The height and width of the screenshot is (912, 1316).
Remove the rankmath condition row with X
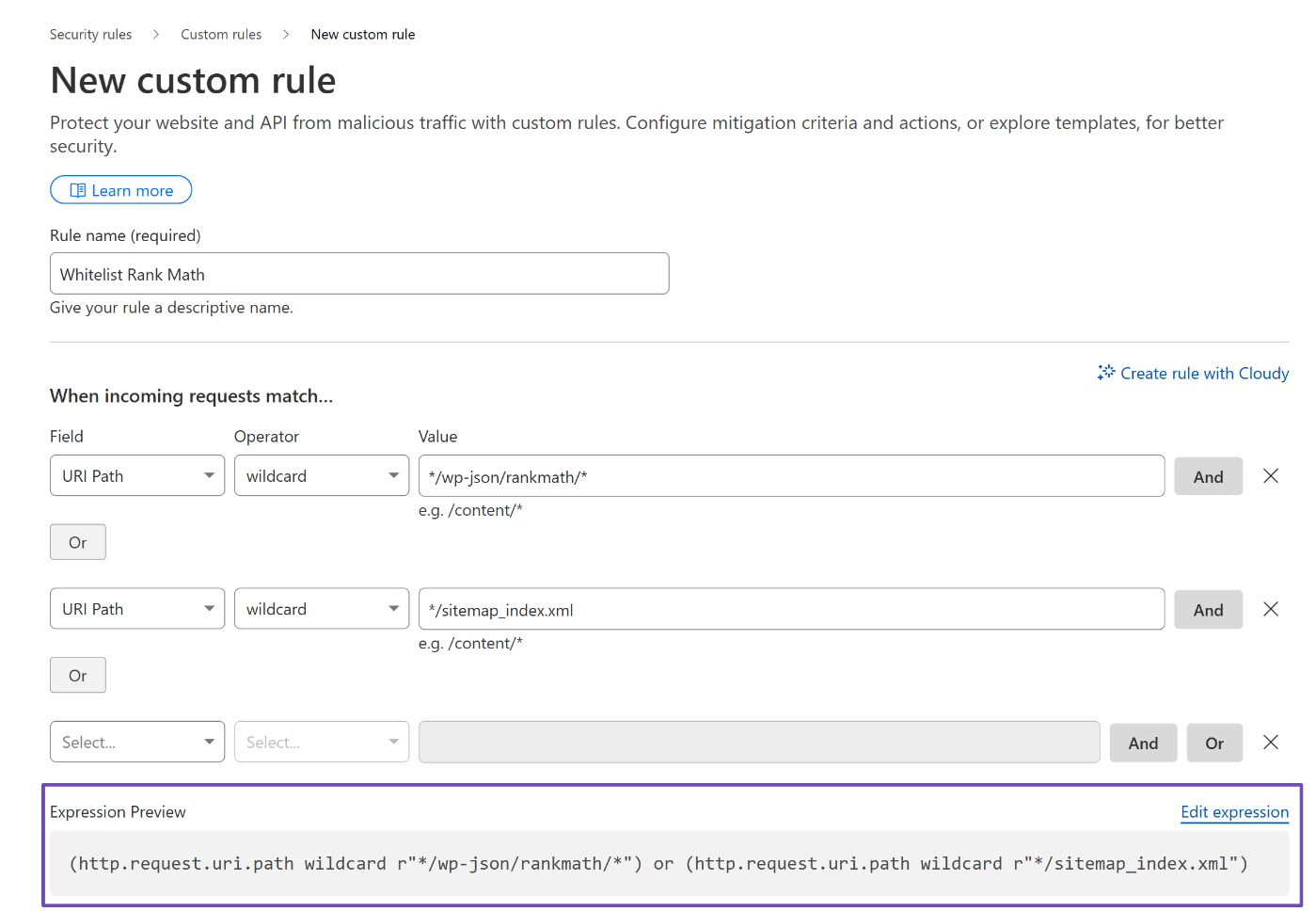(x=1271, y=476)
